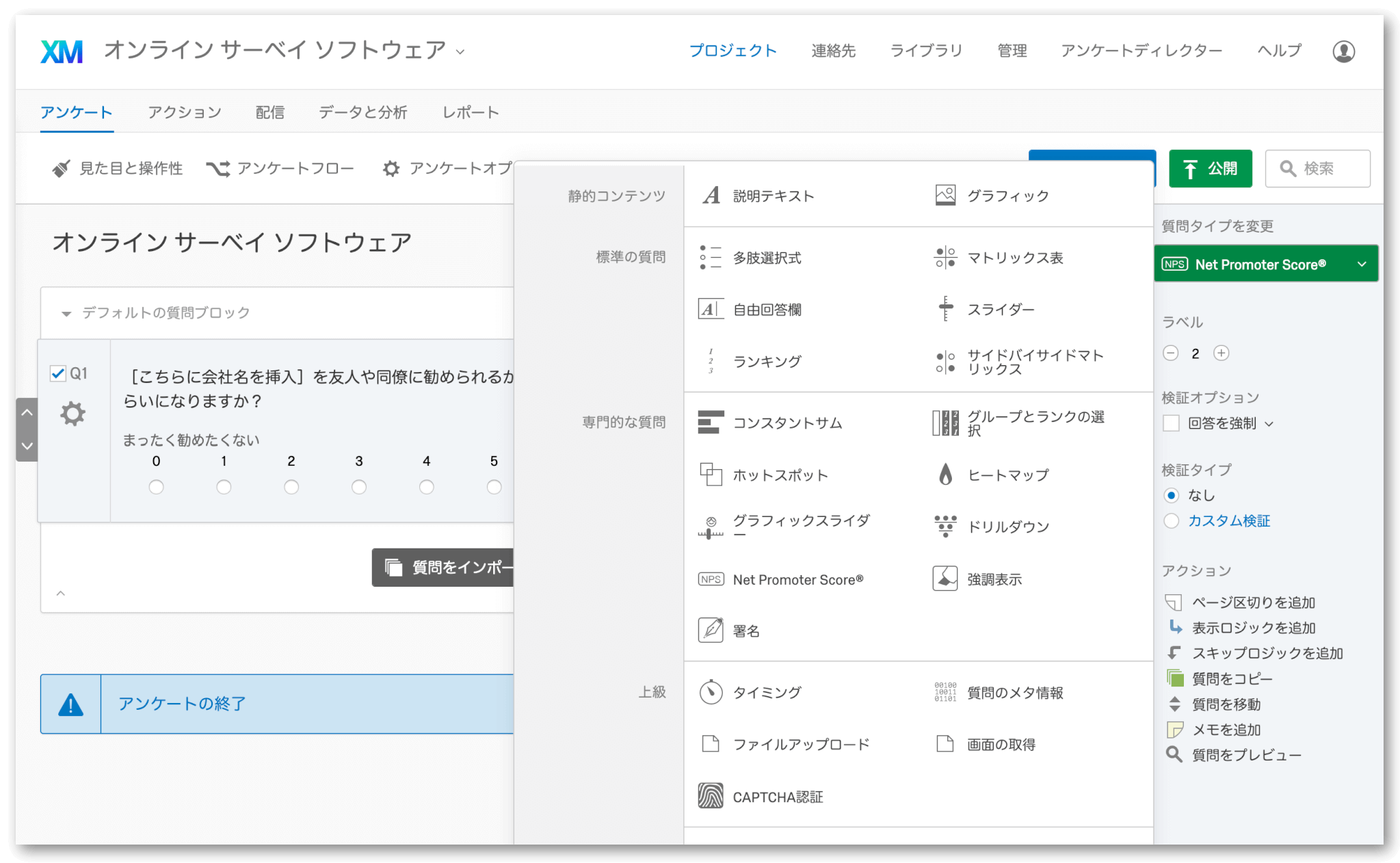Pick the ホットスポット icon
The width and height of the screenshot is (1400, 863).
(711, 475)
